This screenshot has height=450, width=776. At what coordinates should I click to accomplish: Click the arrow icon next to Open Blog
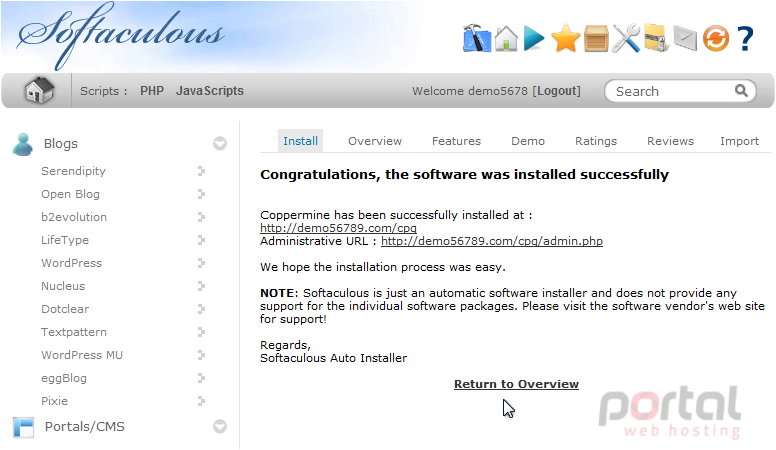[201, 194]
